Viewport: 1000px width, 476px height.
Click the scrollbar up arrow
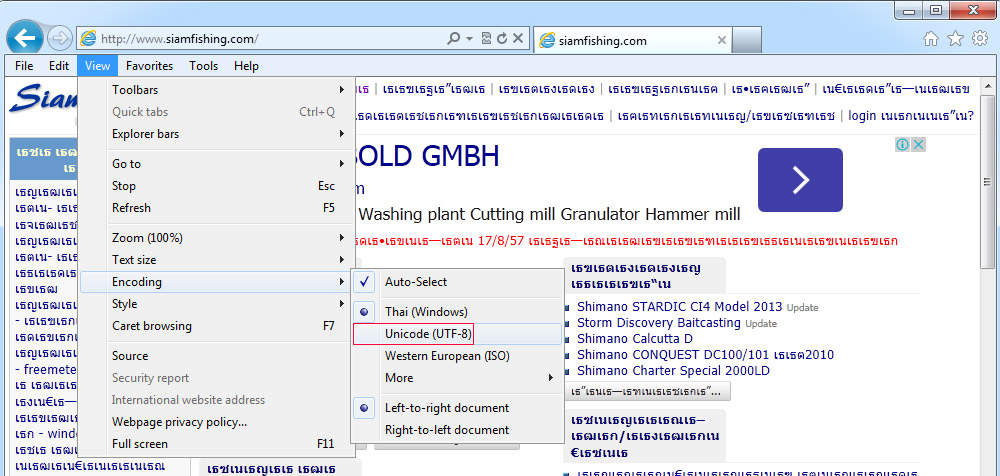(987, 86)
